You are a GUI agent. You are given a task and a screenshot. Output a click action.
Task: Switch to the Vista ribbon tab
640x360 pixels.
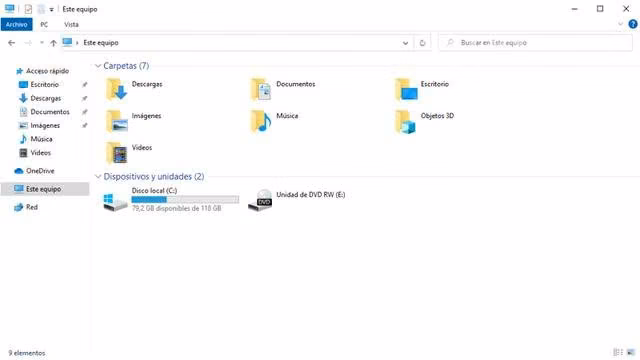point(71,24)
